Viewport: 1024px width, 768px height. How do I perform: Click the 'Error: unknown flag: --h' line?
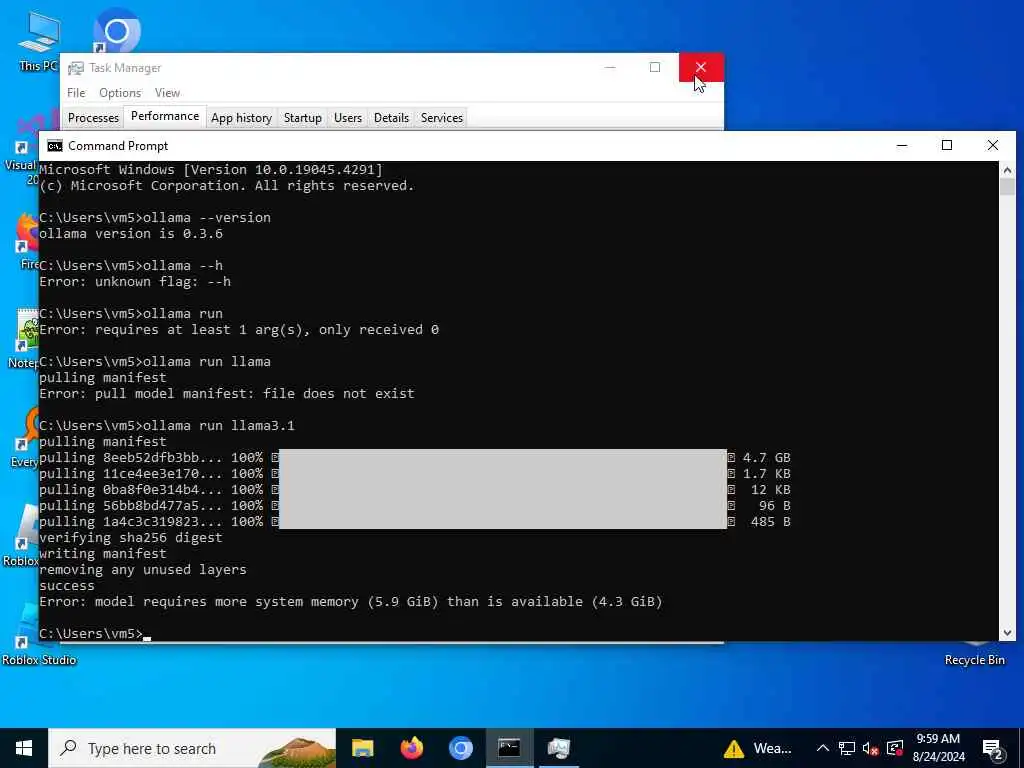[135, 281]
